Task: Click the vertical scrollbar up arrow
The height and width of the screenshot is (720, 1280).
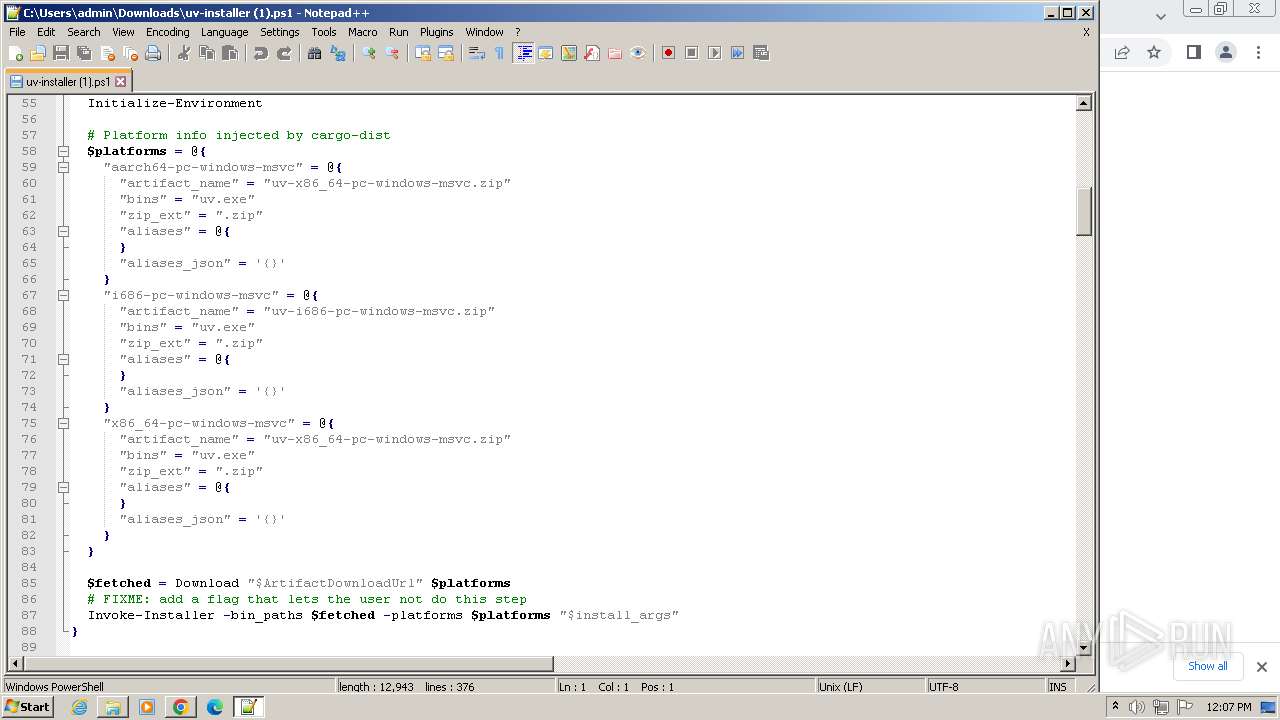Action: pos(1083,103)
